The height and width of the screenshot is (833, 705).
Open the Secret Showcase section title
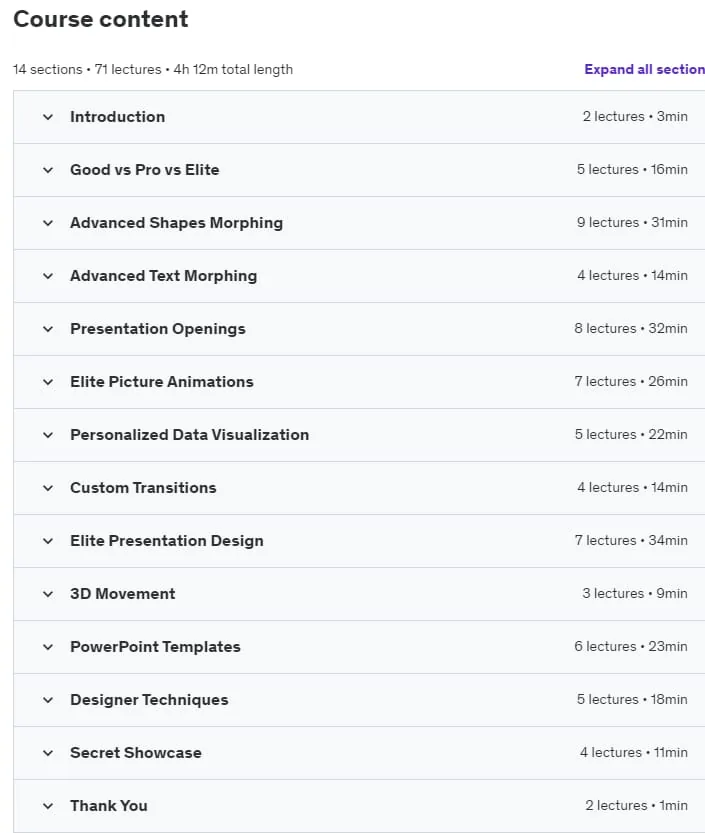tap(136, 753)
